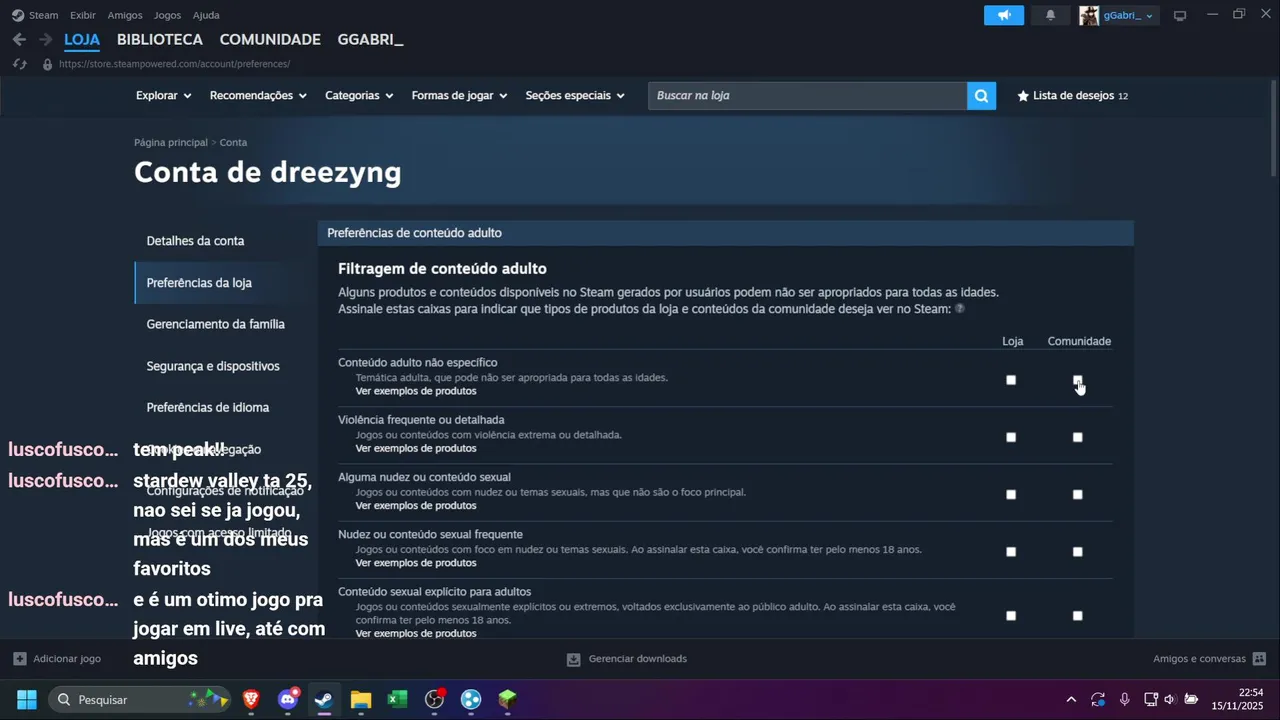Click the Steam logo in the title bar
Screen dimensions: 1280x720
(x=17, y=15)
